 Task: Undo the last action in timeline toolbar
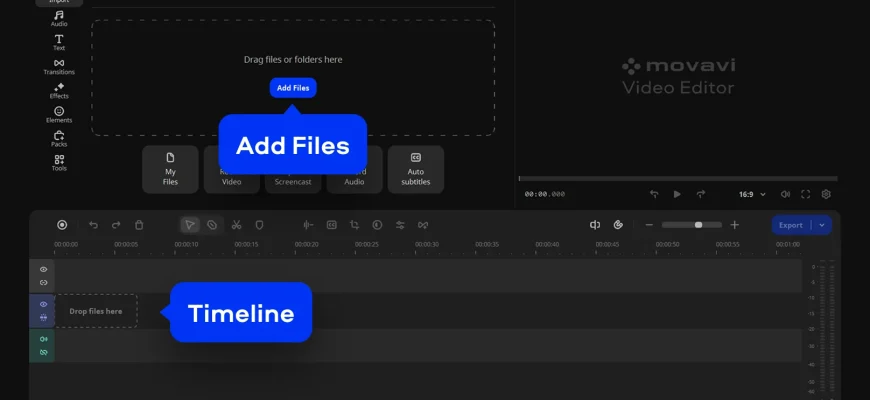93,225
